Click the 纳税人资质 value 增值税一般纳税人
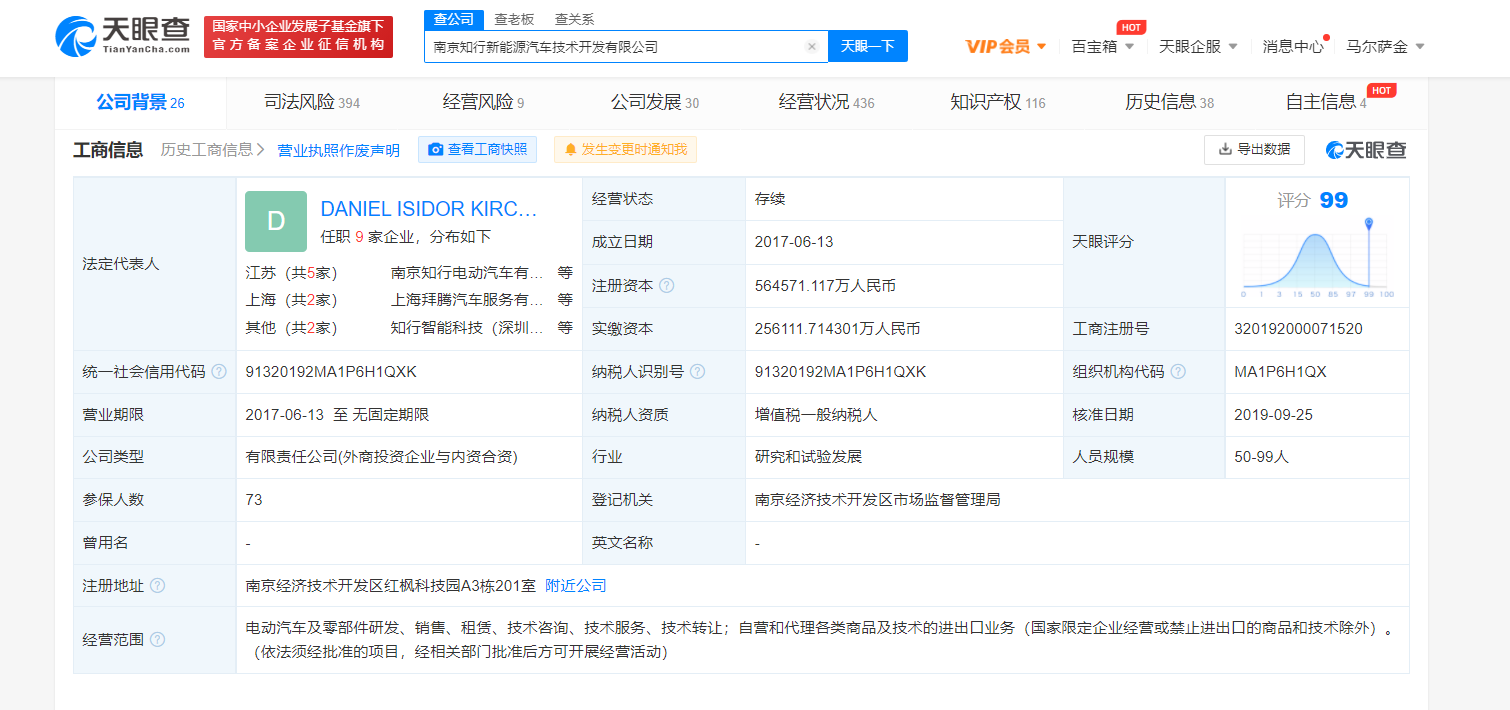The image size is (1510, 710). 816,415
